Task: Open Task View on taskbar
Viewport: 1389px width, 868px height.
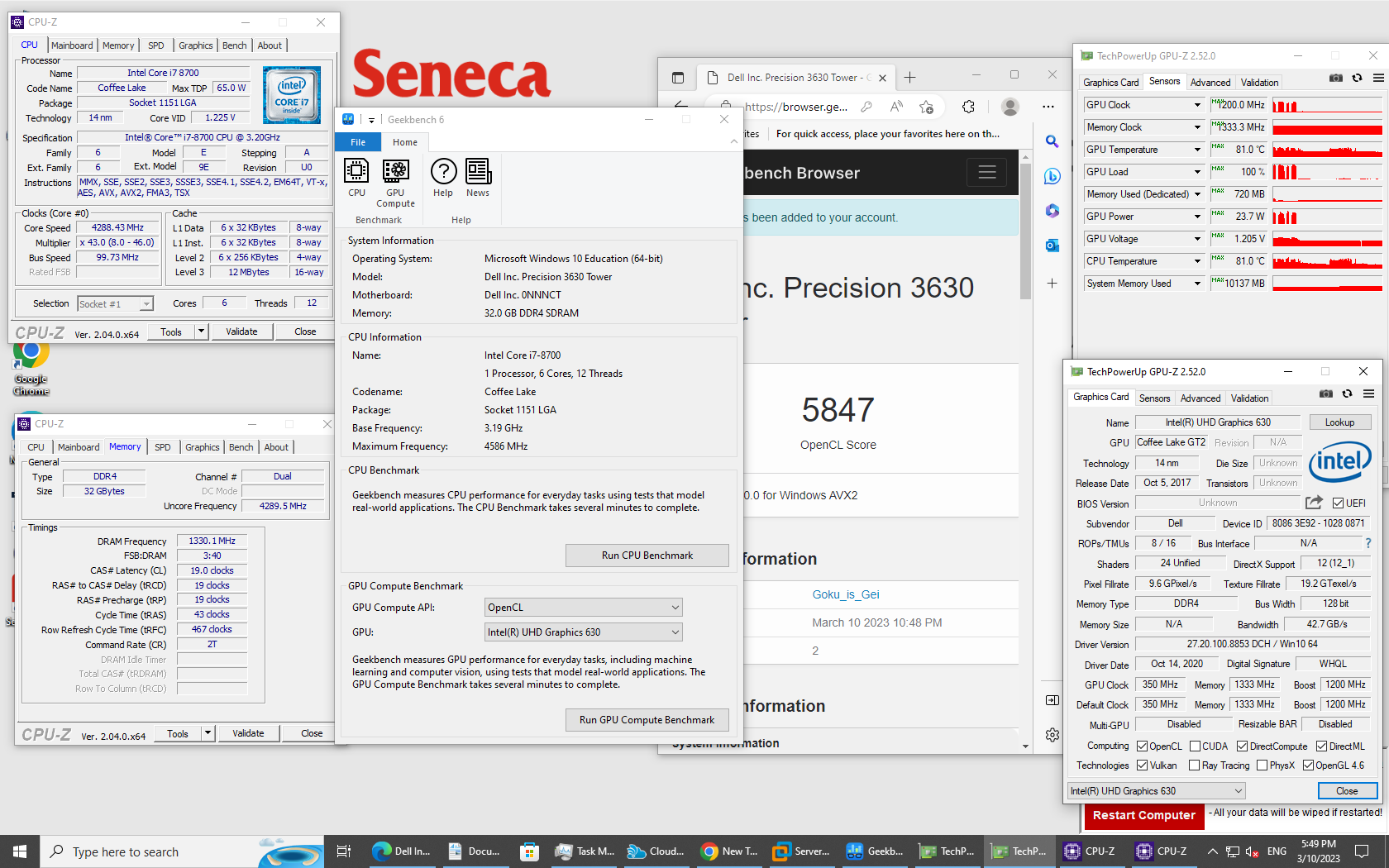Action: tap(344, 851)
